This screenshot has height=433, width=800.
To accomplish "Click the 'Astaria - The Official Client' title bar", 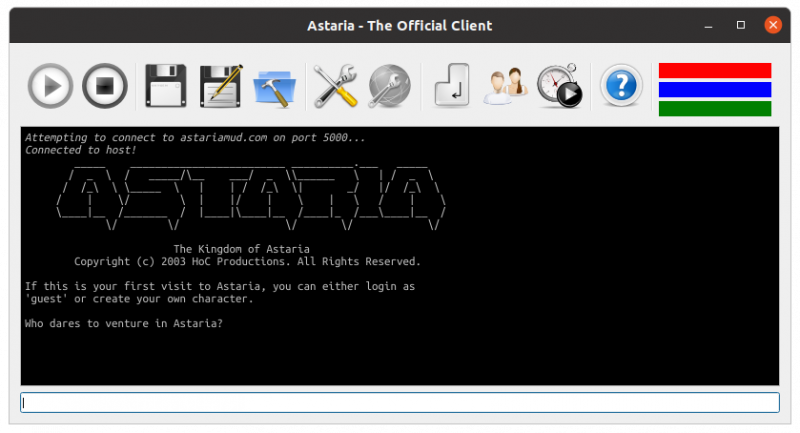I will [x=399, y=25].
